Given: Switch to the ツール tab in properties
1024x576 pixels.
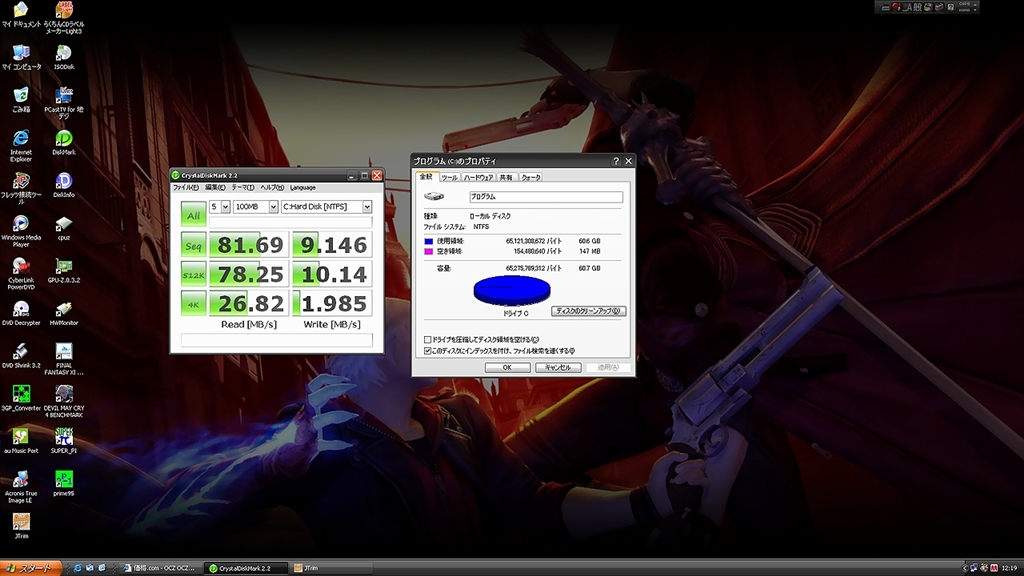Looking at the screenshot, I should 449,178.
